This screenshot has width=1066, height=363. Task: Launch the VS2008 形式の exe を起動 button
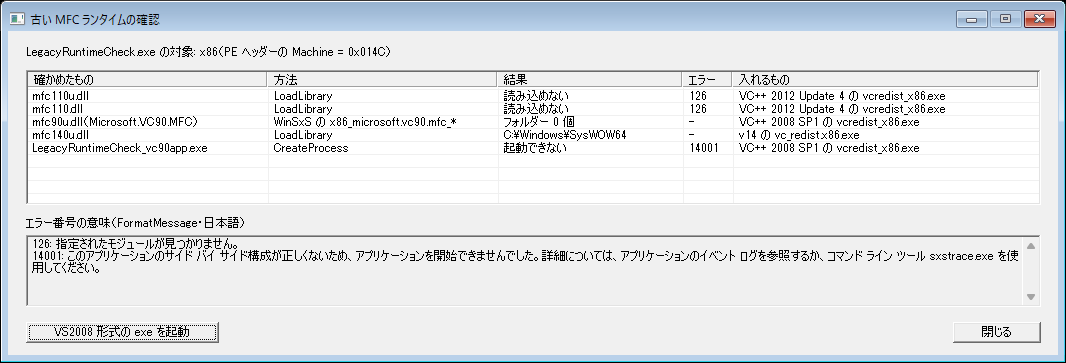(x=122, y=332)
